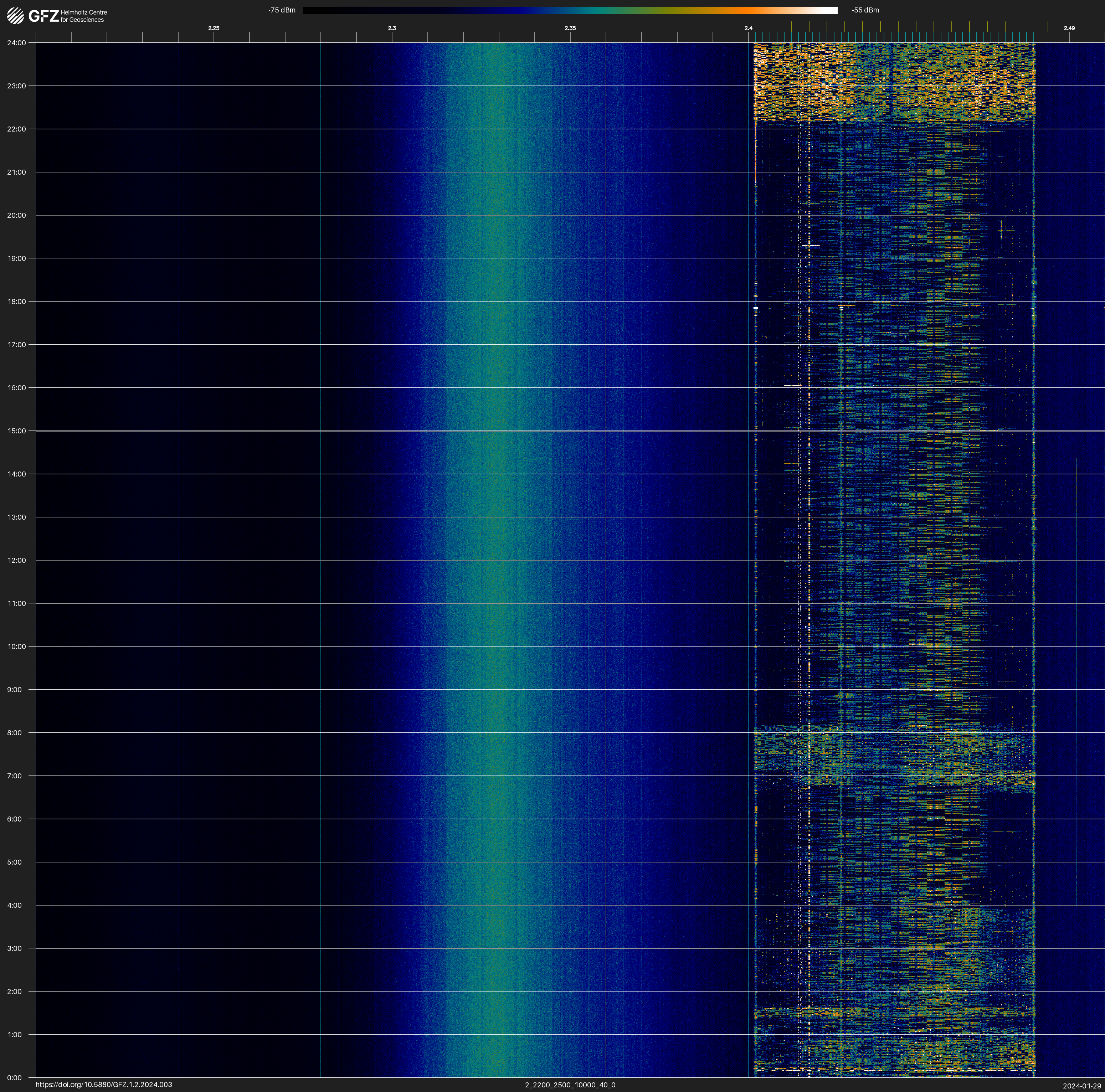This screenshot has height=1092, width=1105.
Task: Click the Helmholtz Centre for Geosciences text
Action: [83, 16]
